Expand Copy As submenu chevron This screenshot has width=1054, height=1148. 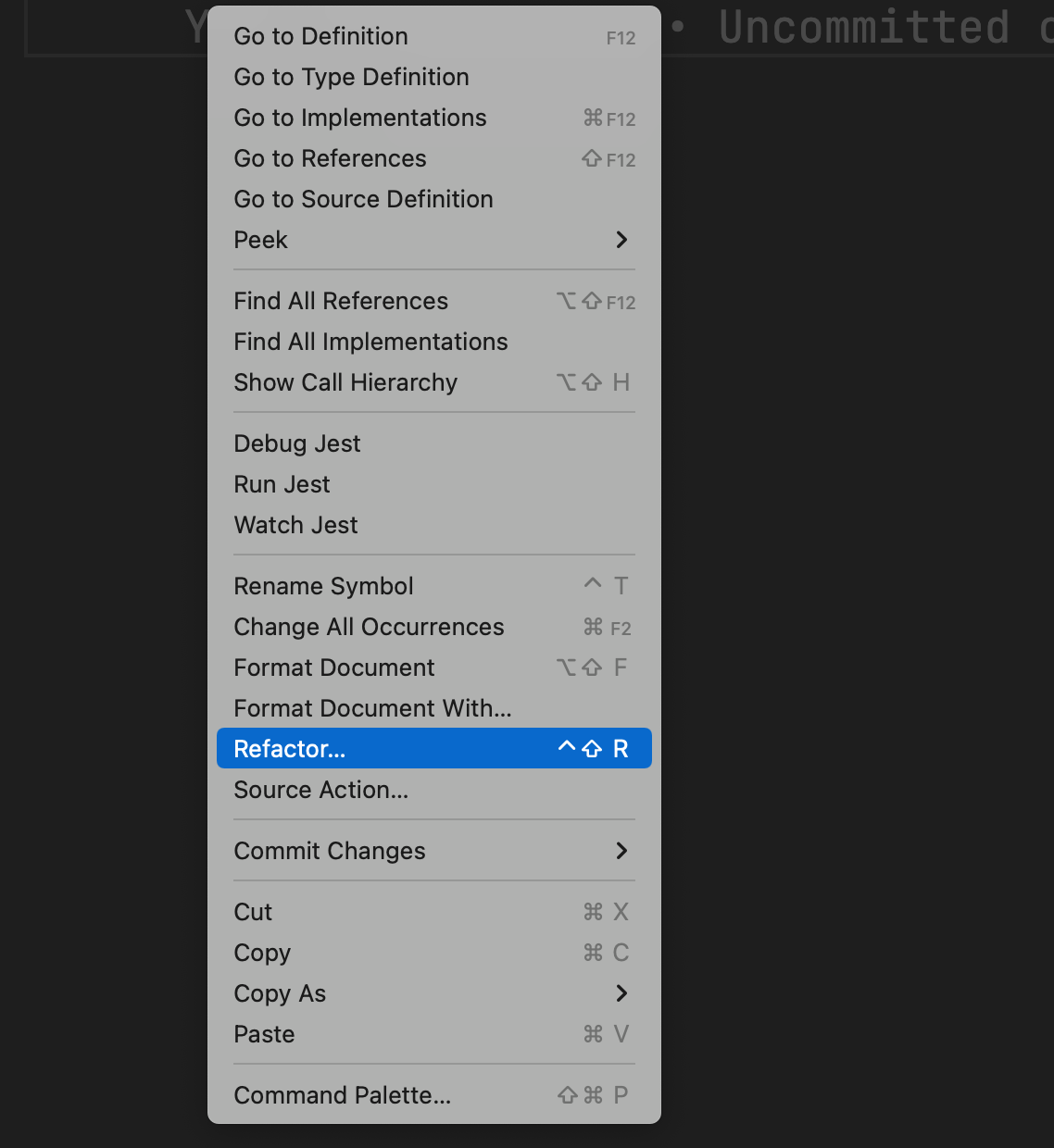click(621, 993)
